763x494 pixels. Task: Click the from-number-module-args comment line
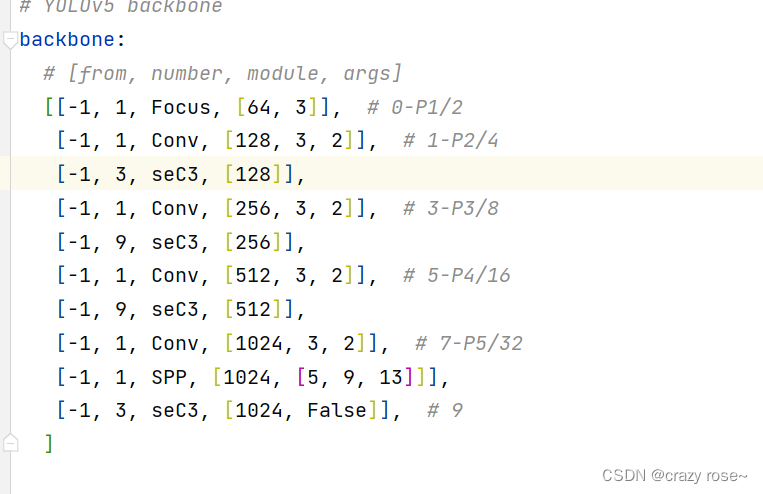pos(223,73)
